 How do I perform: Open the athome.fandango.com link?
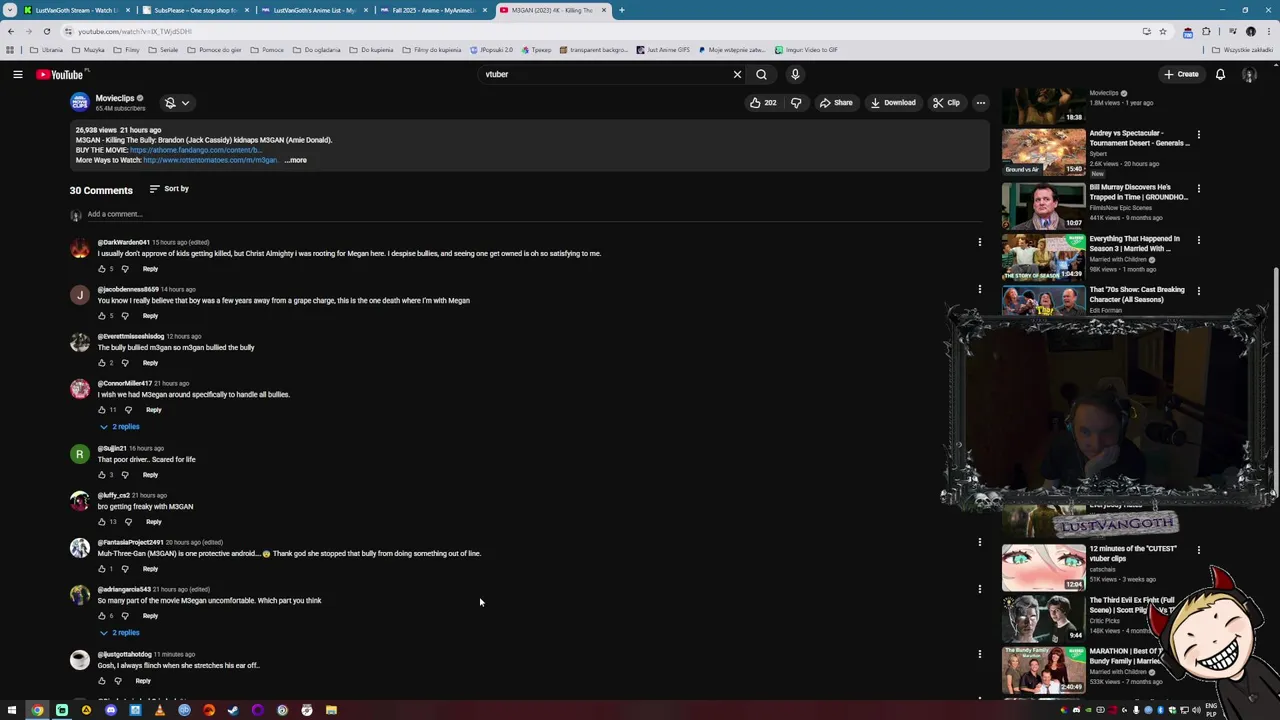tap(195, 150)
